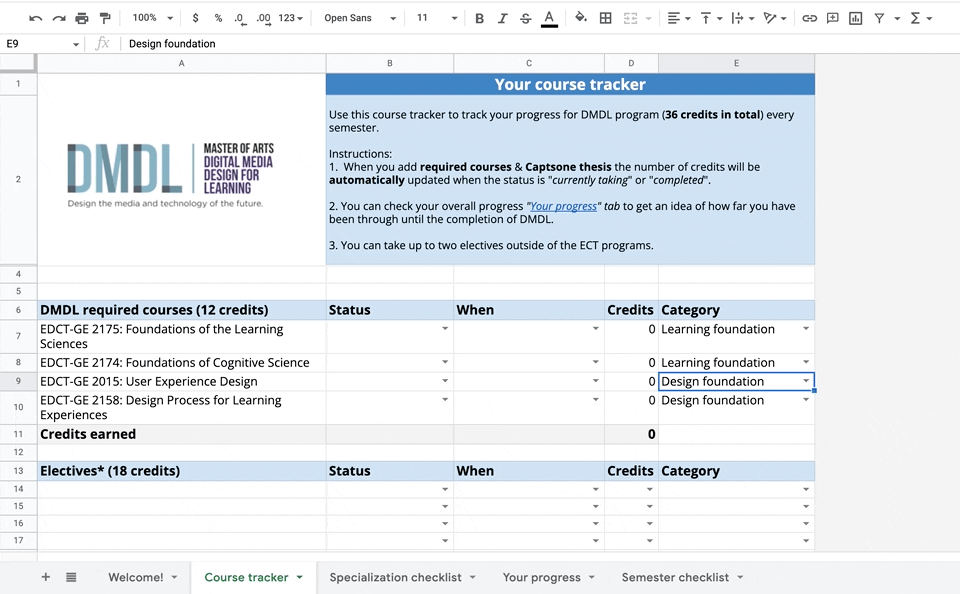Viewport: 960px width, 594px height.
Task: Toggle italic formatting
Action: 503,18
